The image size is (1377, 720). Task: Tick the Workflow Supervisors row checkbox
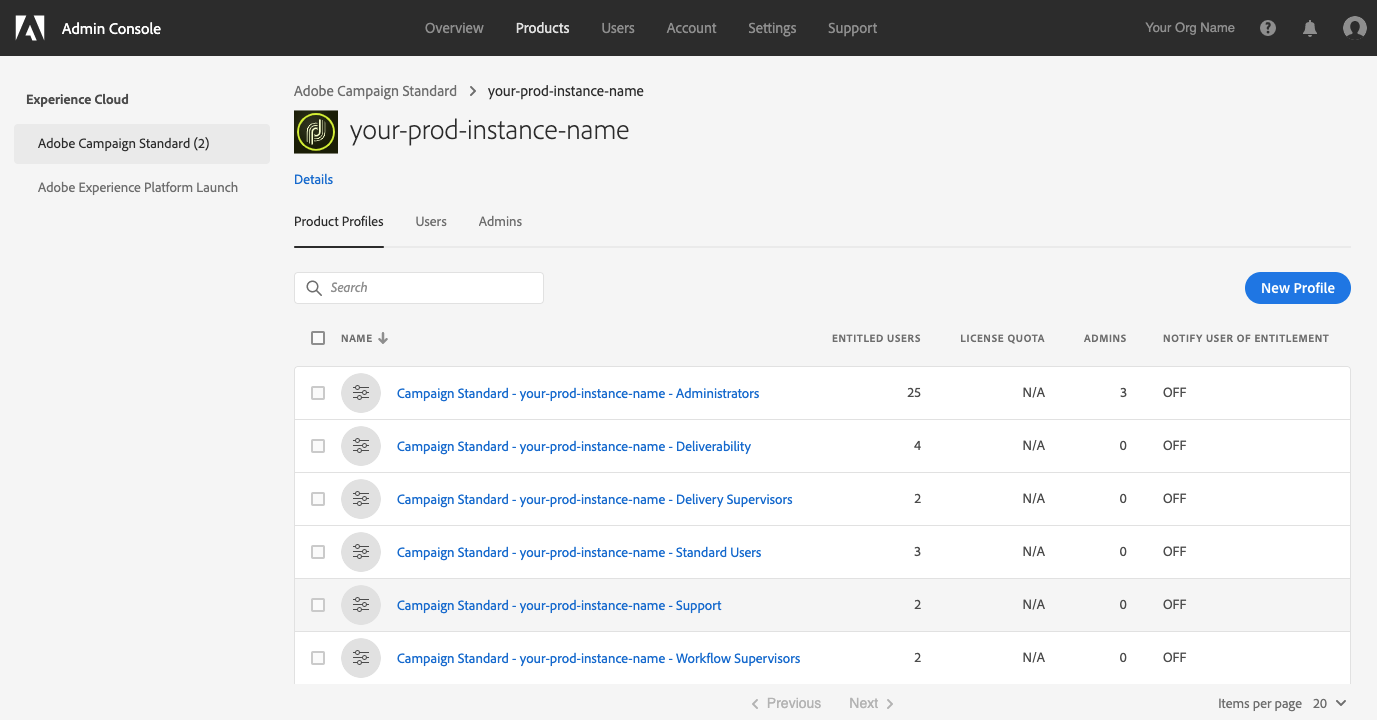(x=318, y=658)
